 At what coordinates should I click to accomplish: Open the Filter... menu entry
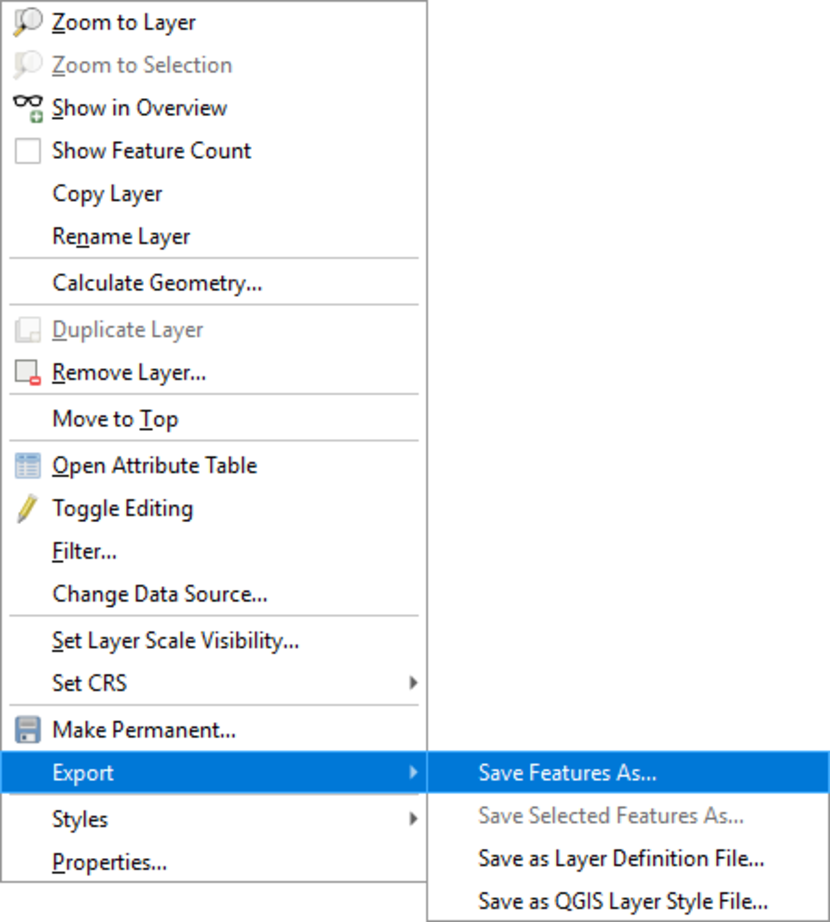point(214,552)
